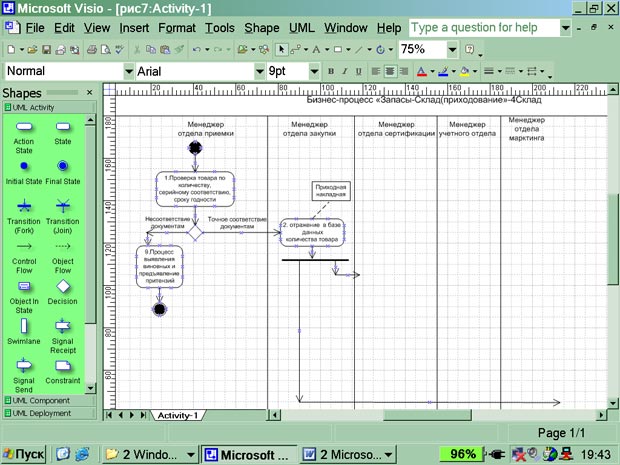Screen dimensions: 620x465
Task: Switch to the Activity-1 page tab
Action: pos(178,416)
